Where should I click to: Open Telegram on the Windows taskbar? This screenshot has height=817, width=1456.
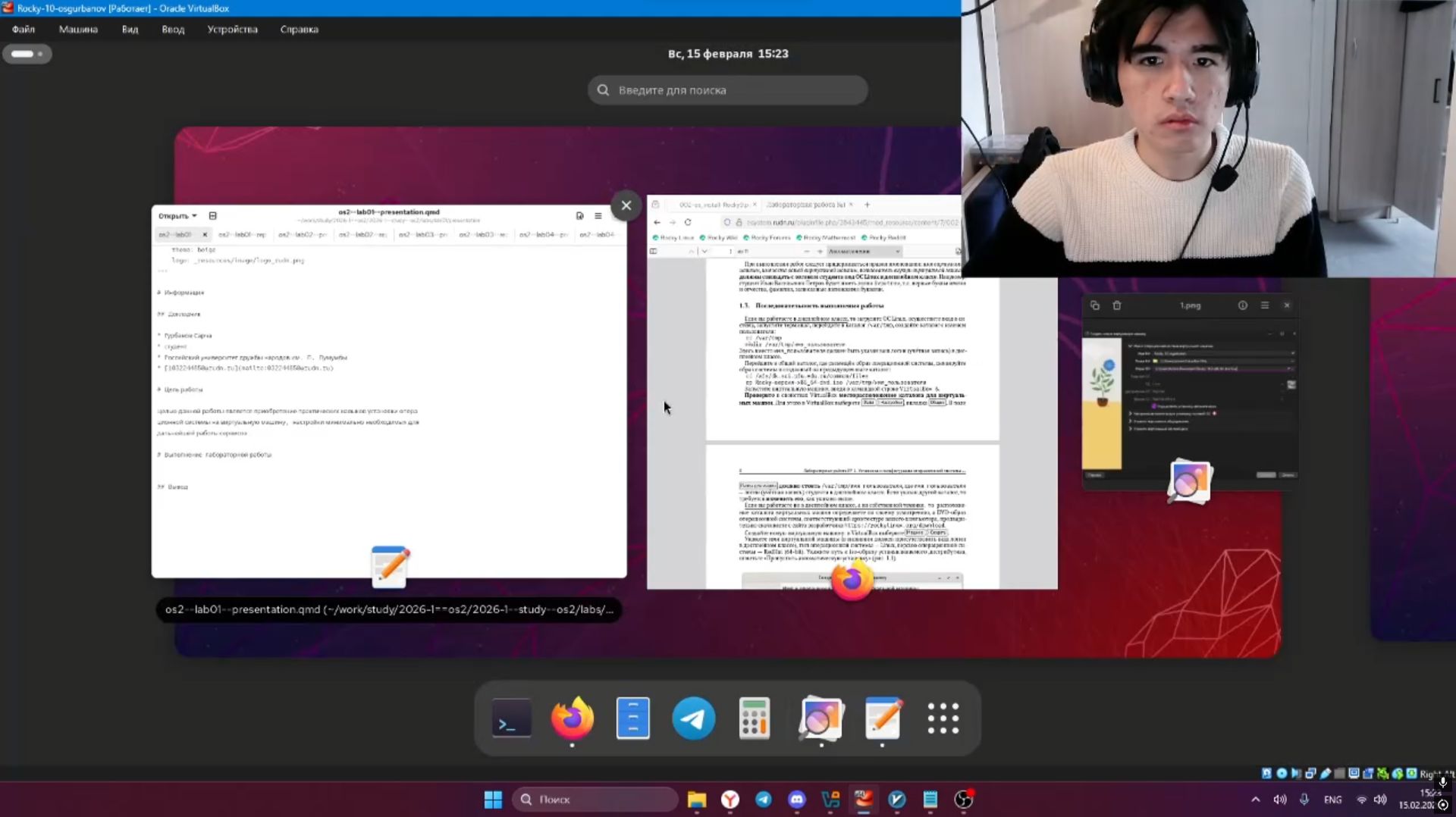click(x=764, y=800)
